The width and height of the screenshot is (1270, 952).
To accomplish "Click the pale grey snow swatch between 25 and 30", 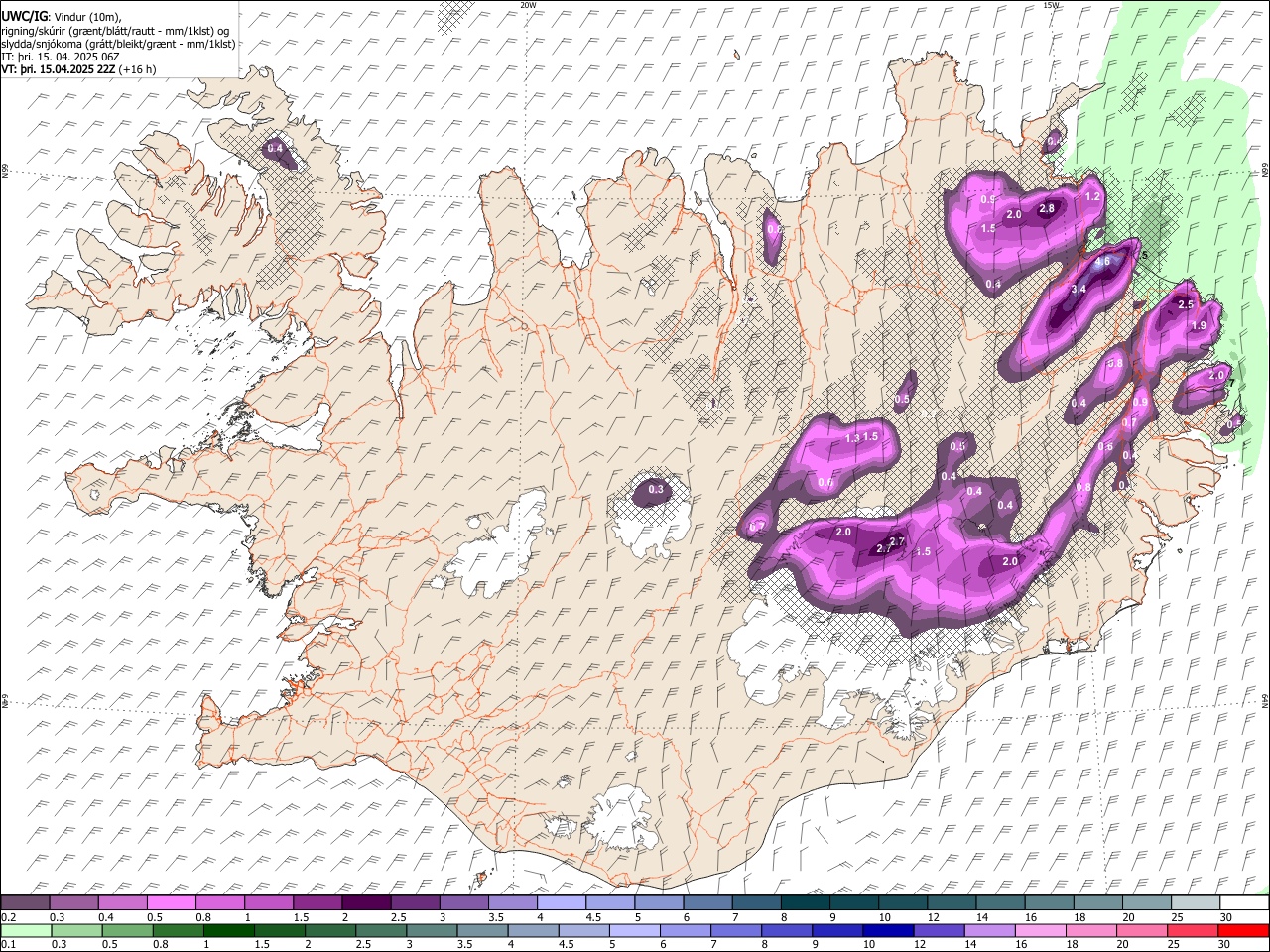I will coord(1196,903).
